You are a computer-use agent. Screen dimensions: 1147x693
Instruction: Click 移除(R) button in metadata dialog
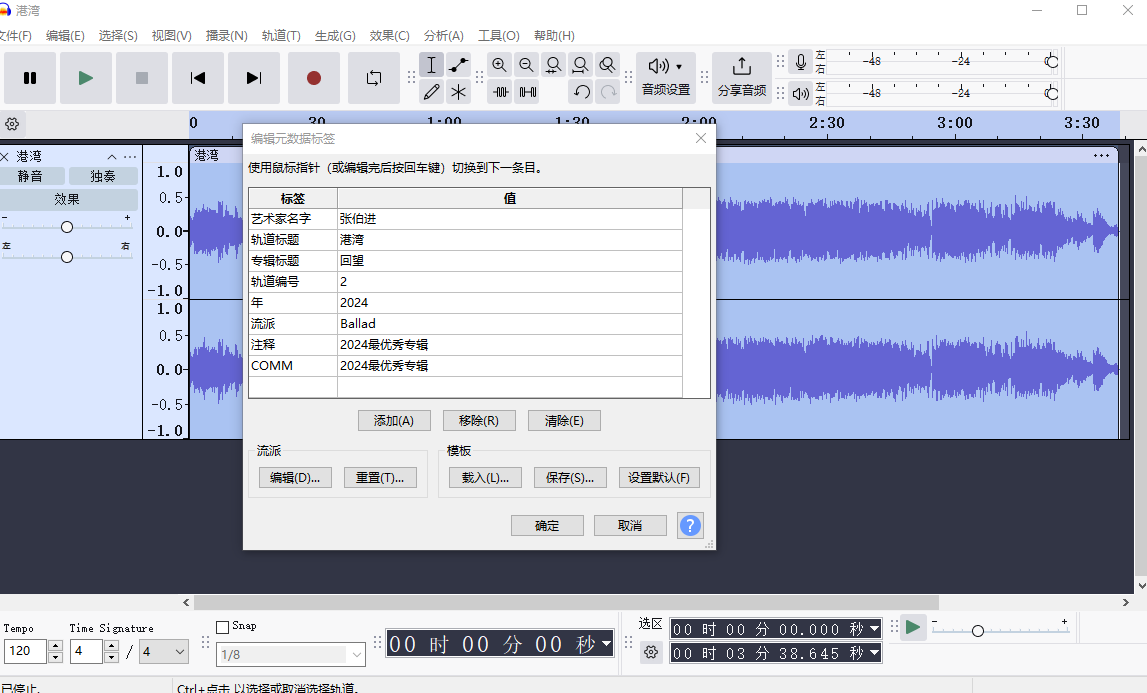point(479,421)
